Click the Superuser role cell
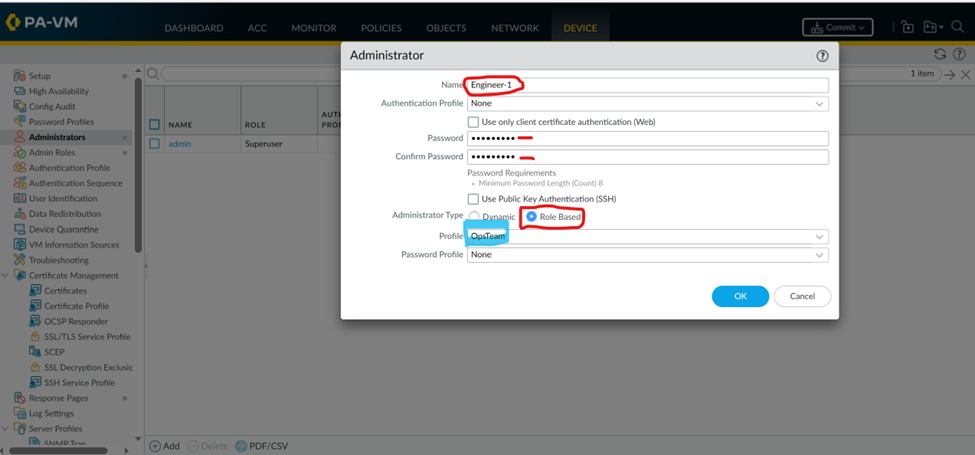The height and width of the screenshot is (455, 975). click(x=264, y=144)
